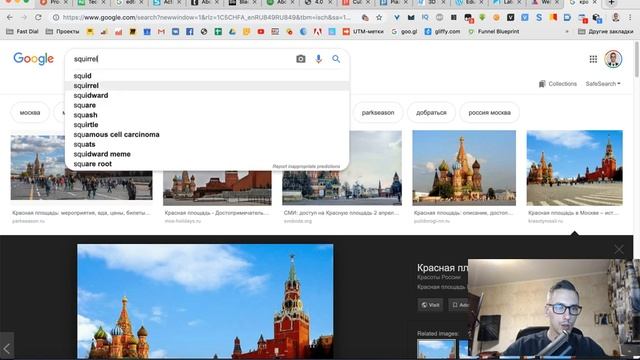
Task: Select suggestion 'square root'
Action: 207,164
